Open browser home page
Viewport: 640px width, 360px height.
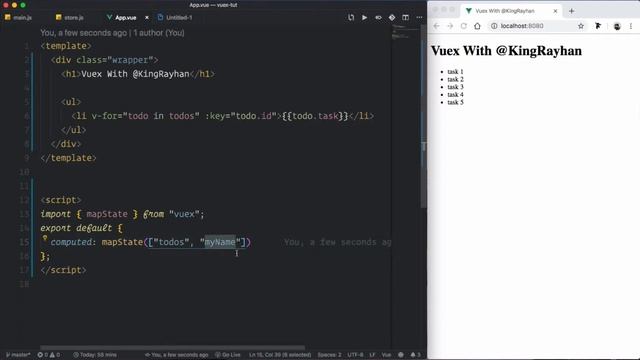(x=477, y=26)
